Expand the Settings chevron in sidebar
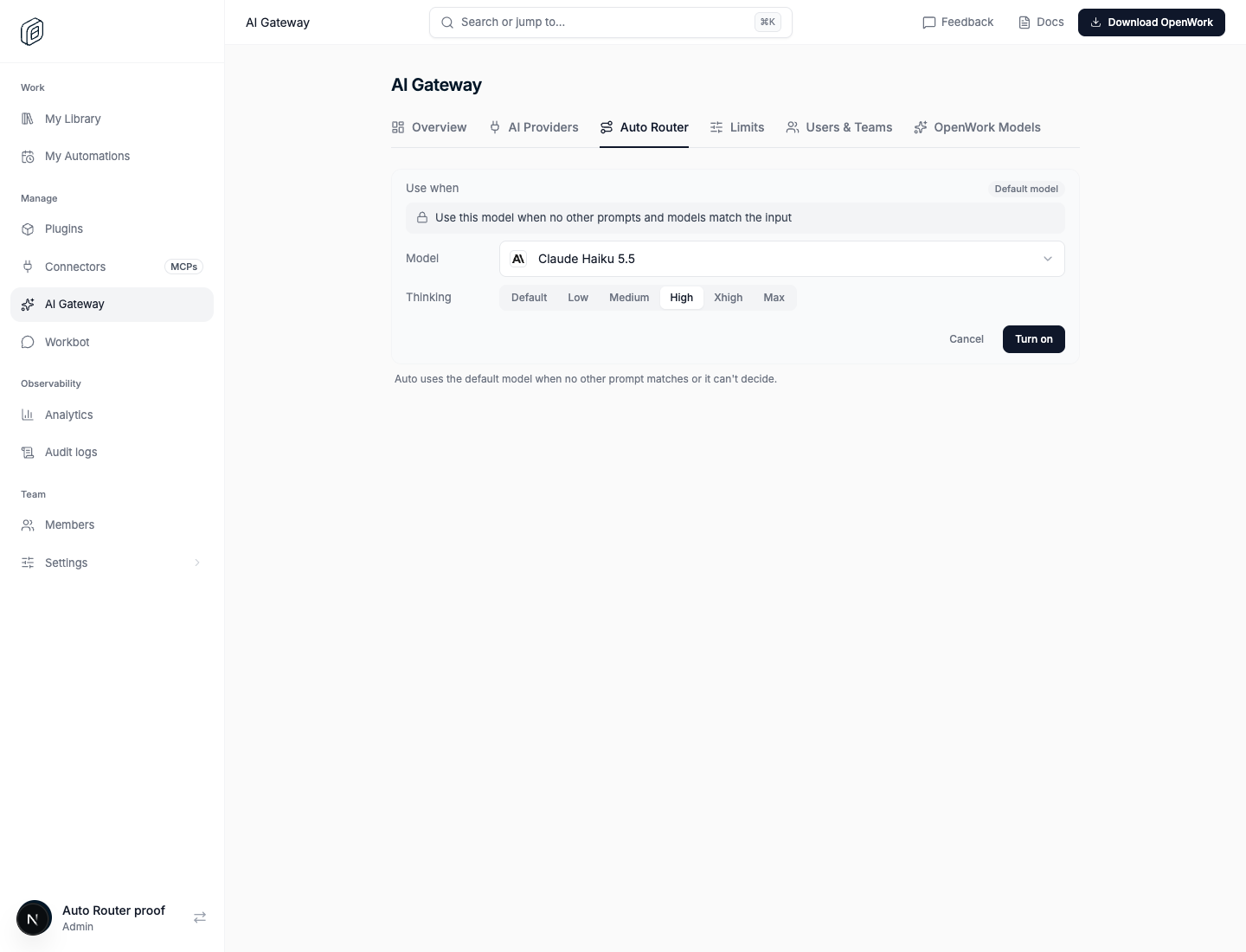This screenshot has width=1246, height=952. tap(197, 563)
